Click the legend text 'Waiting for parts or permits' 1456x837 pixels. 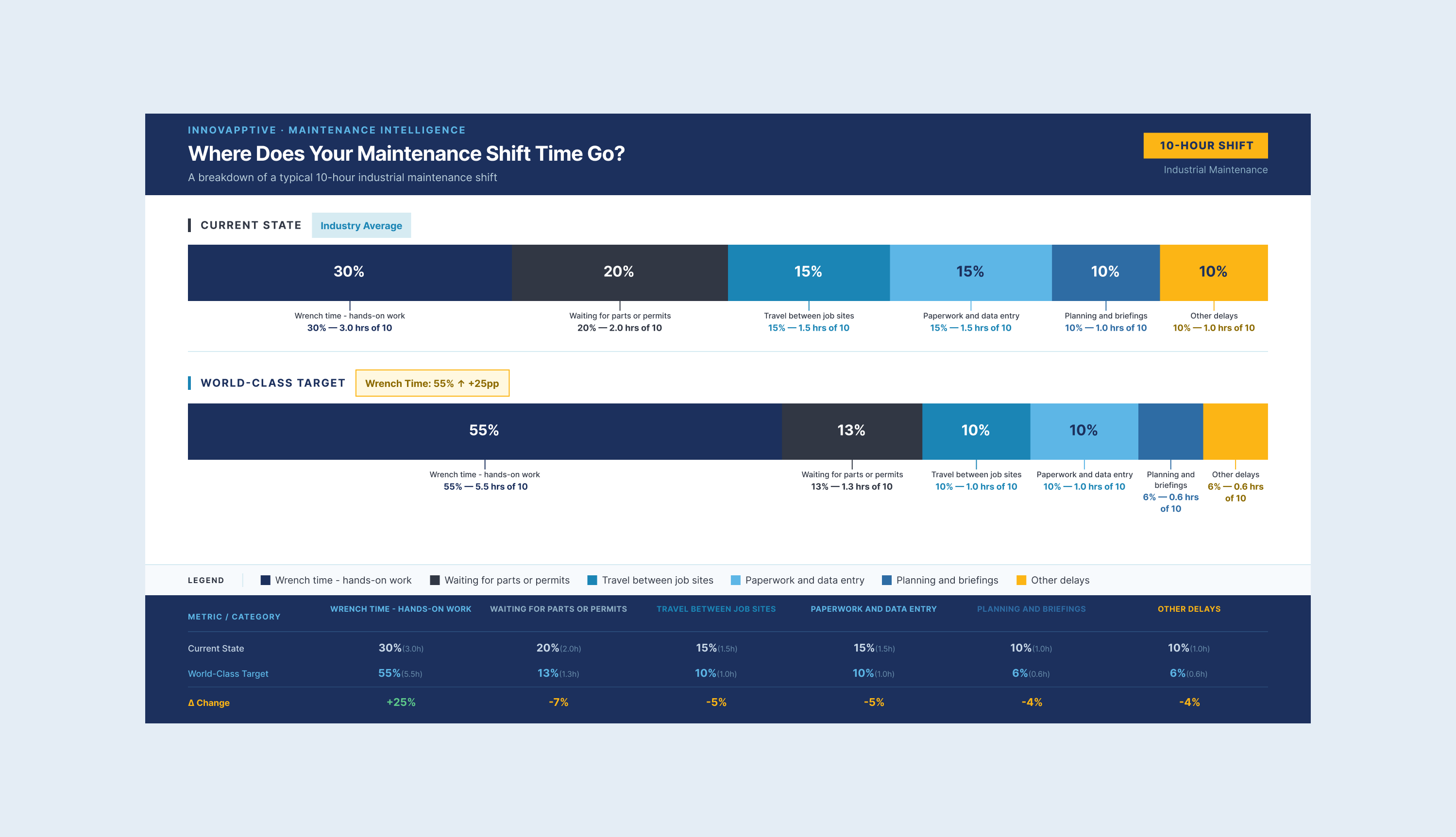tap(507, 580)
